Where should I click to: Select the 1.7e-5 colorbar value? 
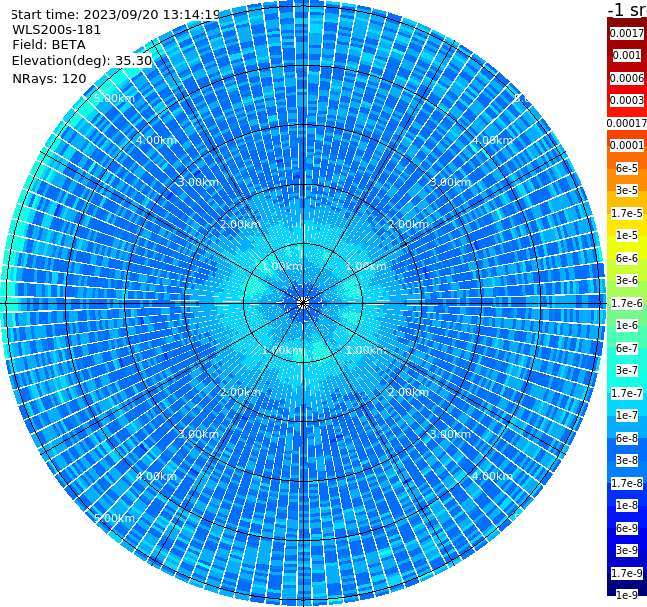(627, 213)
